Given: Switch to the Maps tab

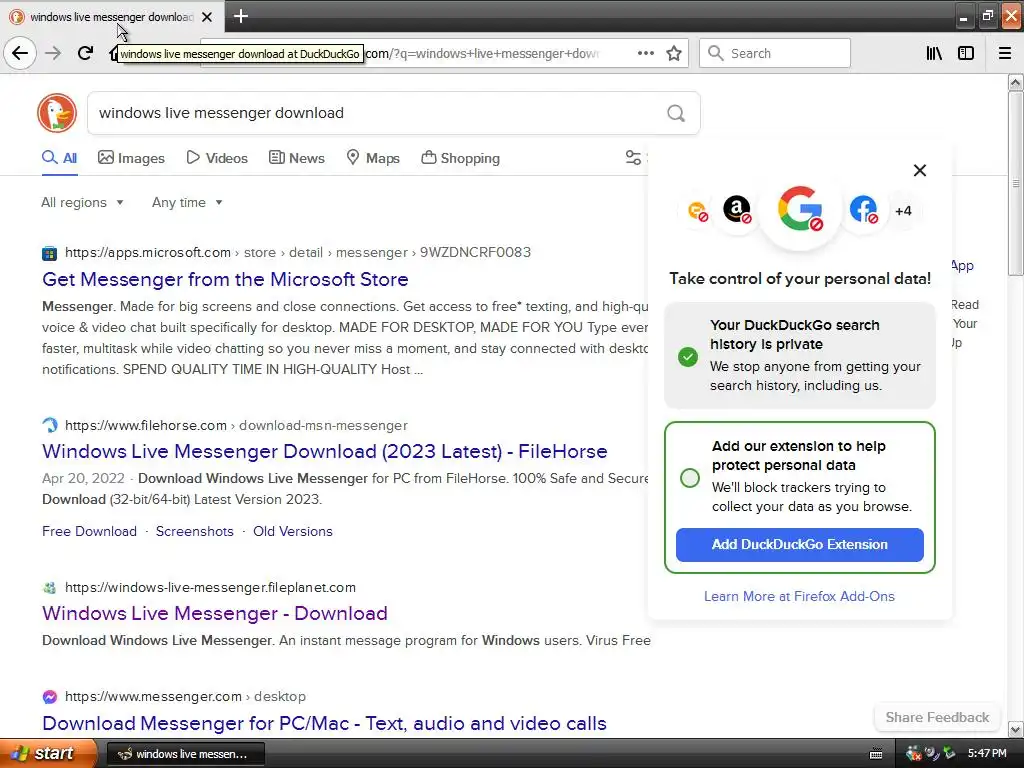Looking at the screenshot, I should pos(372,158).
